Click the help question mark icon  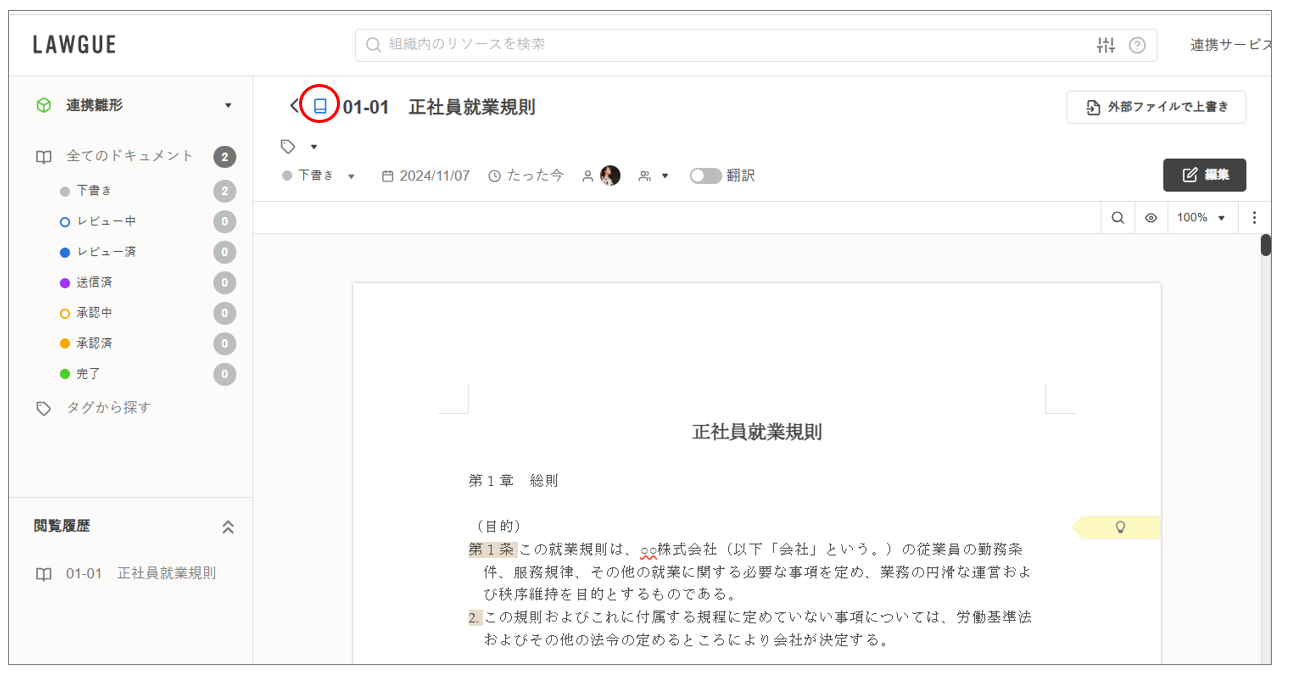[x=1137, y=45]
